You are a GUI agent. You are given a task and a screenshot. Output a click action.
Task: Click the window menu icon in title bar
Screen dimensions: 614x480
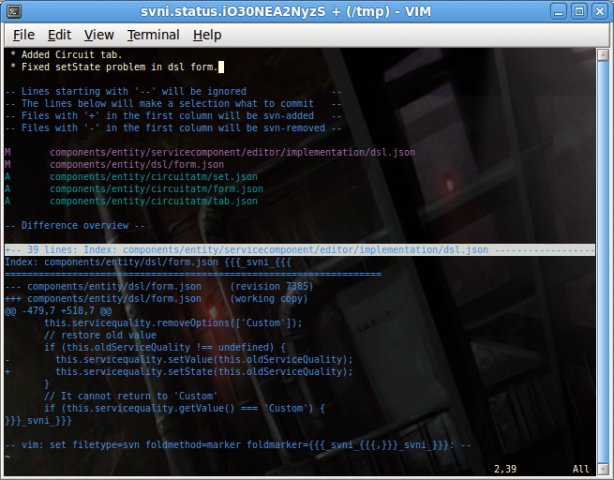12,11
